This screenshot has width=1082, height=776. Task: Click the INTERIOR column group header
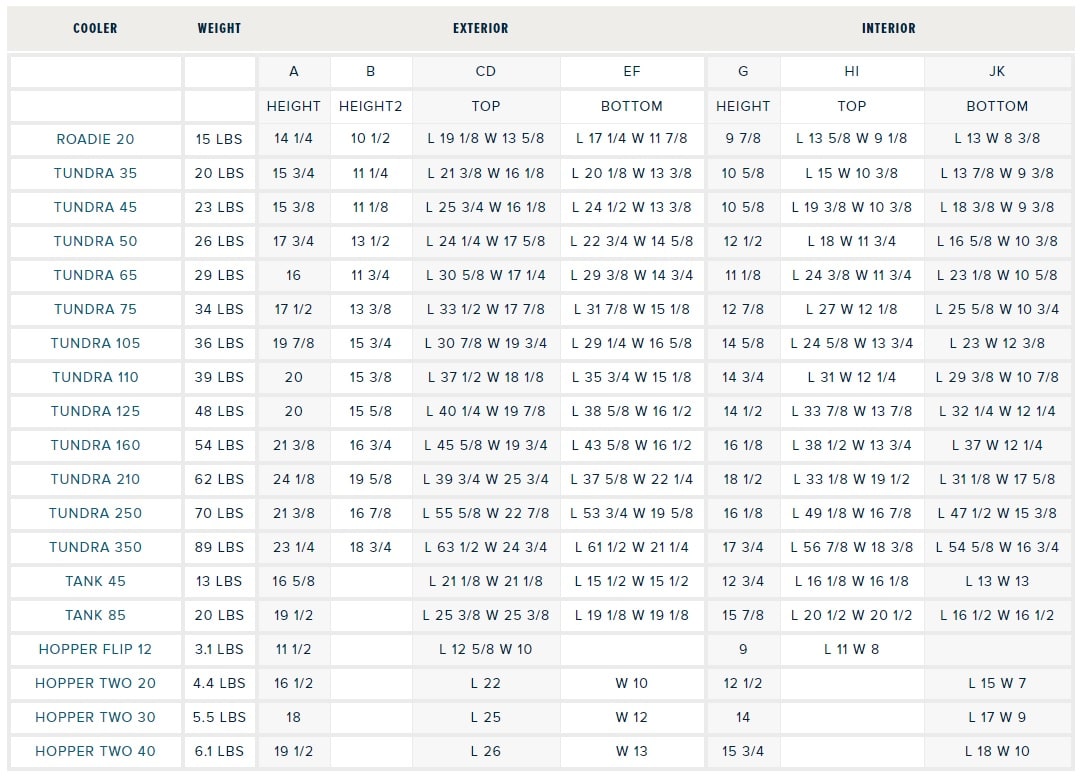(888, 29)
